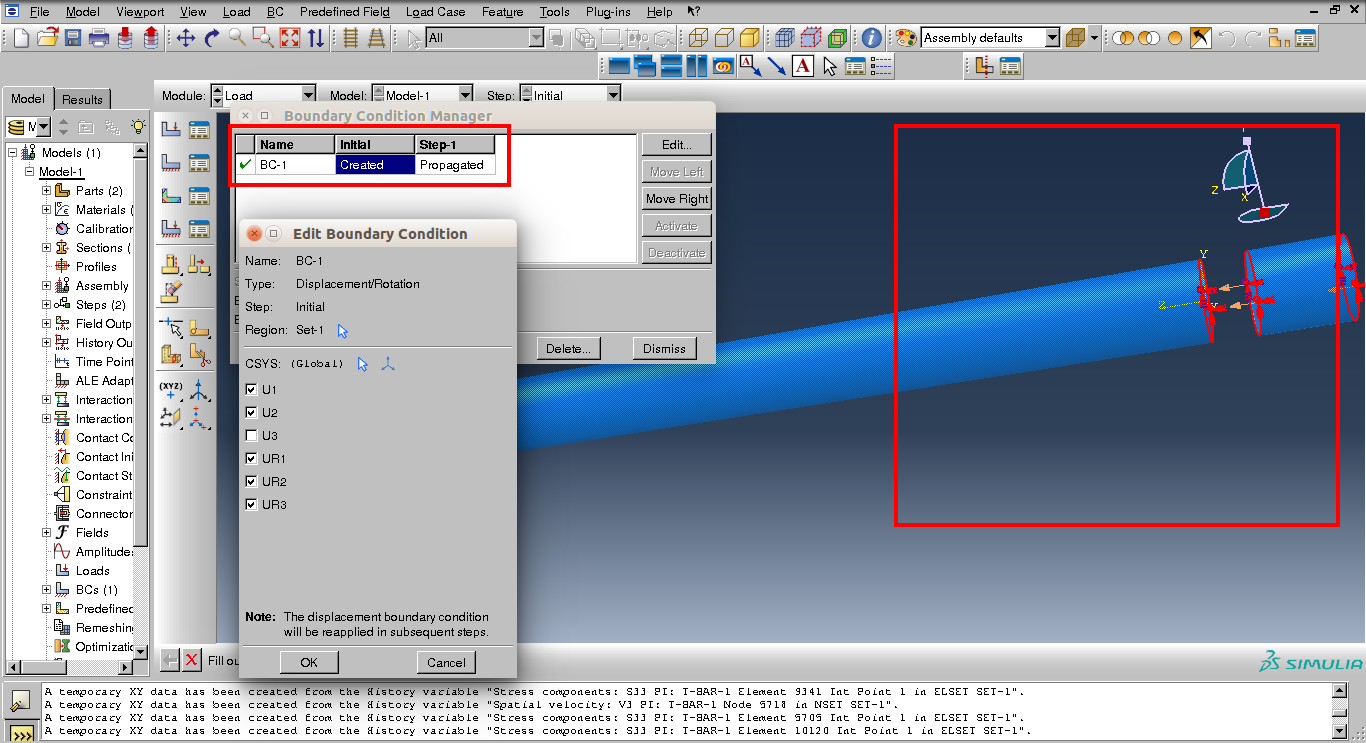Click the Save Model Database icon

(73, 38)
